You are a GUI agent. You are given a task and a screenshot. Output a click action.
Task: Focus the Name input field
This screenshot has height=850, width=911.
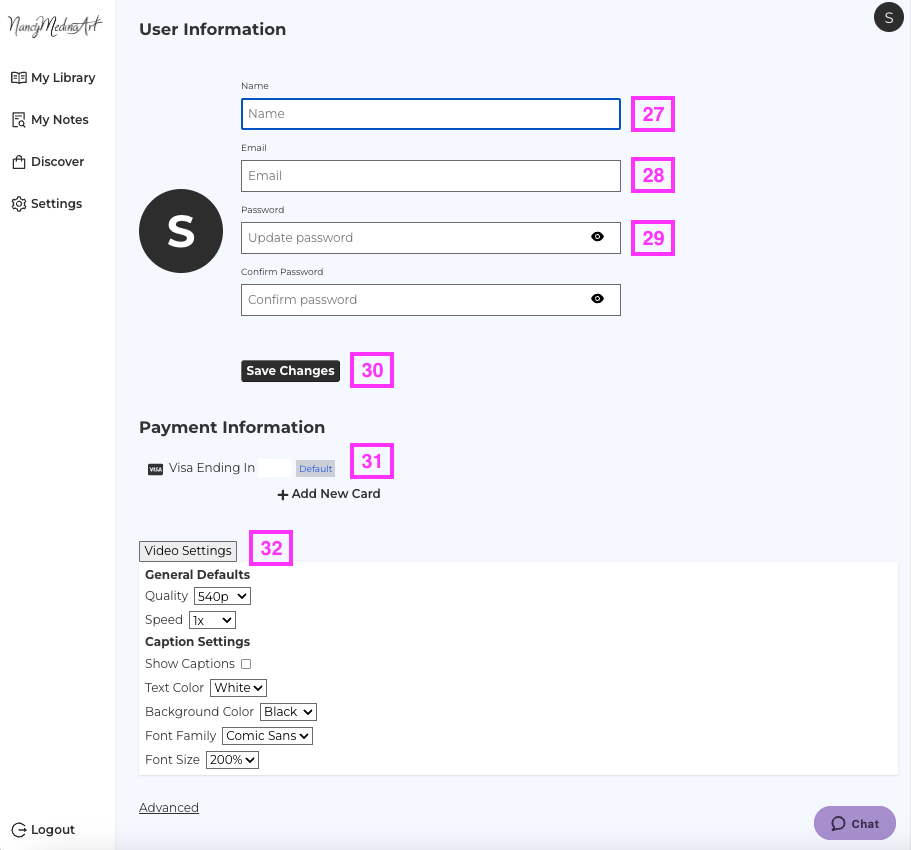pos(431,114)
